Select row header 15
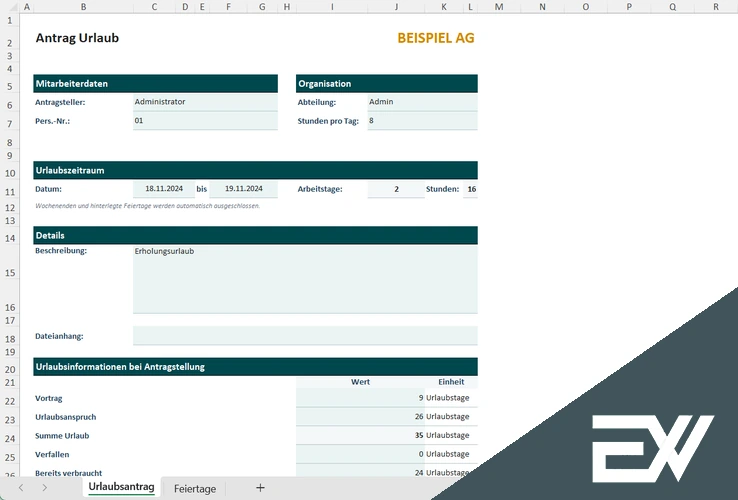The height and width of the screenshot is (500, 738). (x=9, y=272)
